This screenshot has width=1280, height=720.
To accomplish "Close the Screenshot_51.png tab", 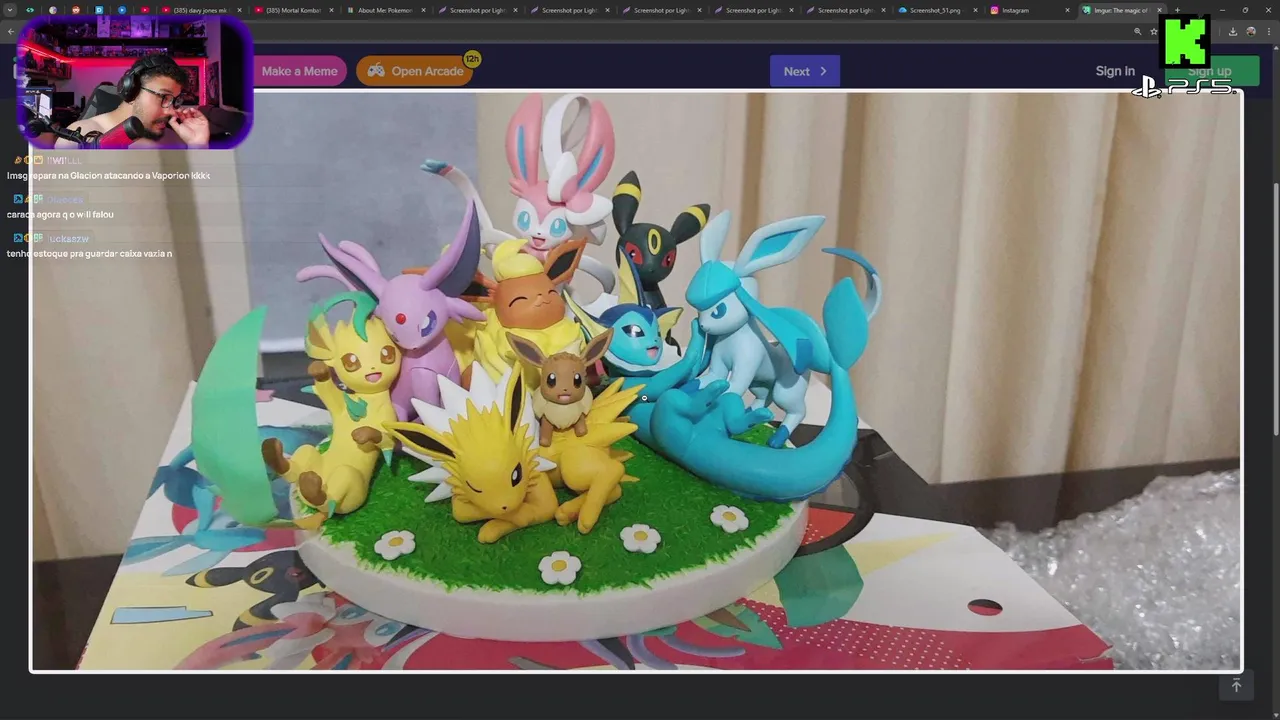I will click(975, 10).
